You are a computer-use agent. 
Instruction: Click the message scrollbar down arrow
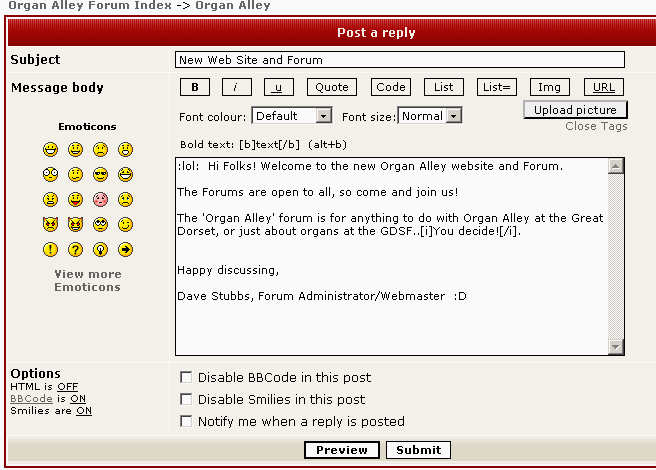[x=616, y=347]
